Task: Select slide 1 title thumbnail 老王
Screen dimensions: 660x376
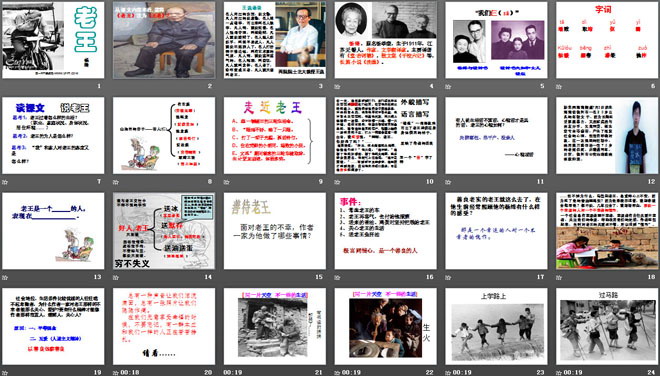Action: 53,40
